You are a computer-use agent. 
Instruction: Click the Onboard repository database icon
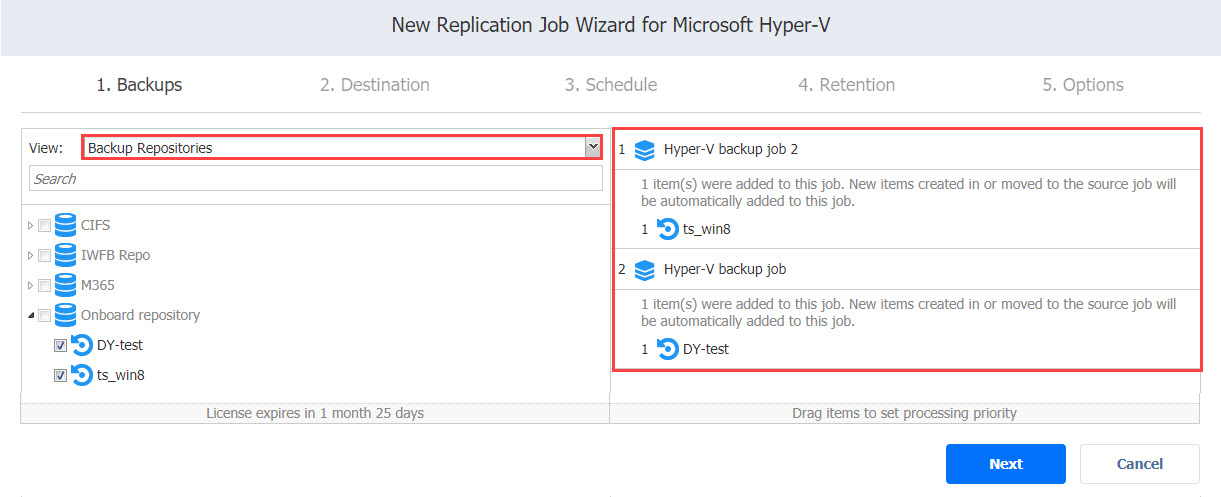point(66,315)
